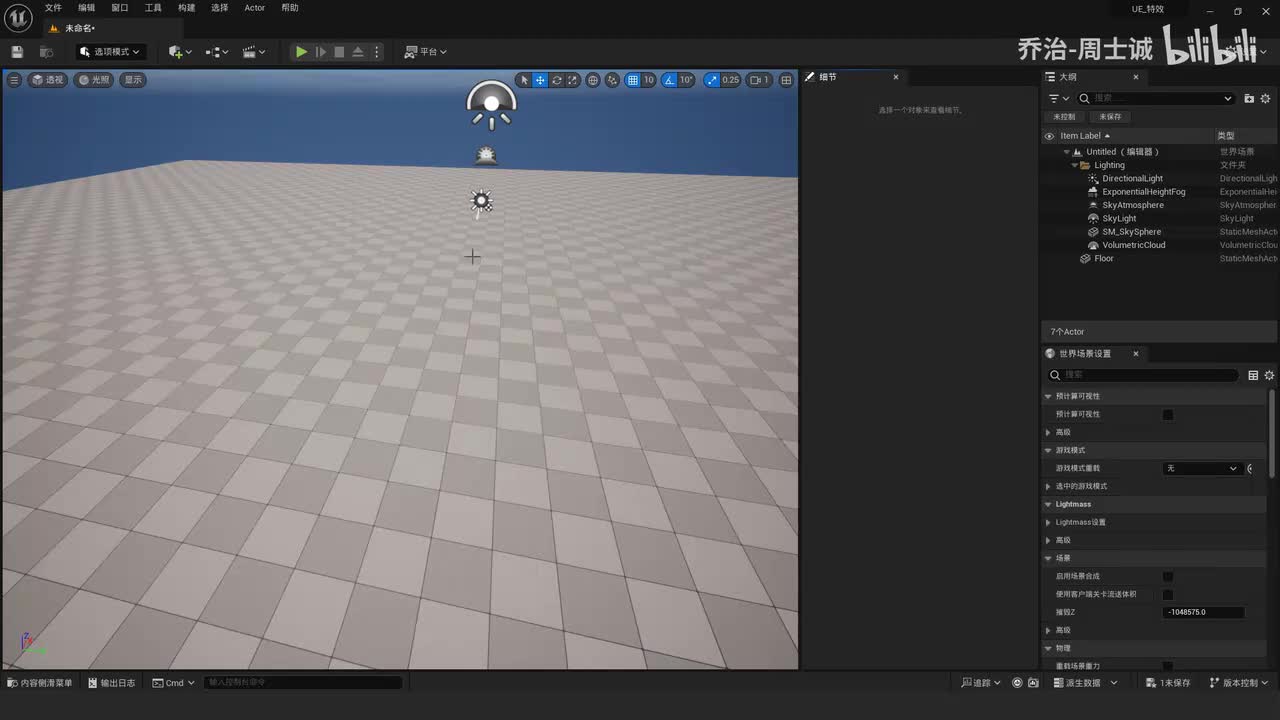Choose the select-objects arrow tool
Image resolution: width=1280 pixels, height=720 pixels.
point(524,80)
